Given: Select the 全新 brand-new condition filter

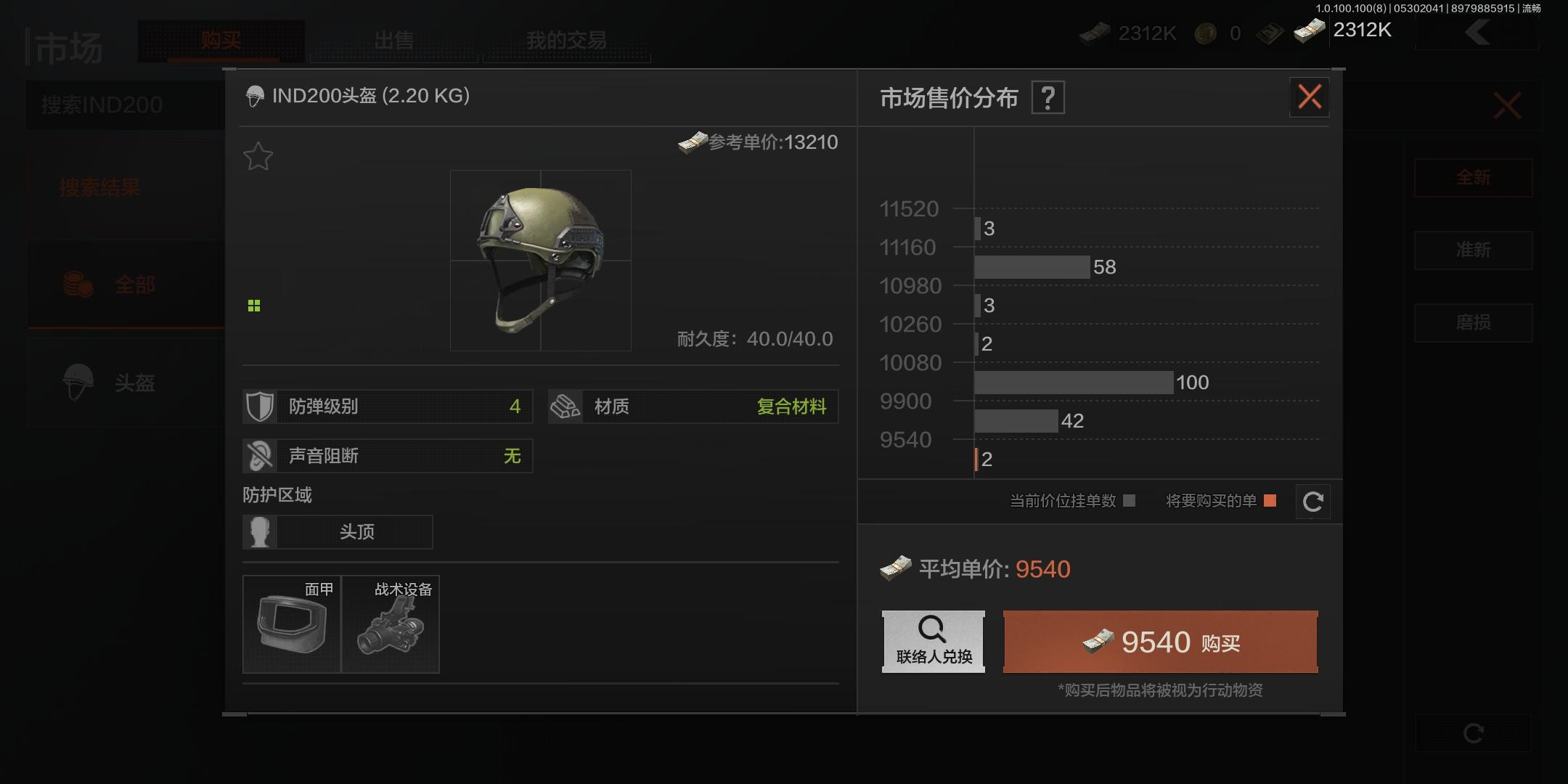Looking at the screenshot, I should (x=1473, y=178).
